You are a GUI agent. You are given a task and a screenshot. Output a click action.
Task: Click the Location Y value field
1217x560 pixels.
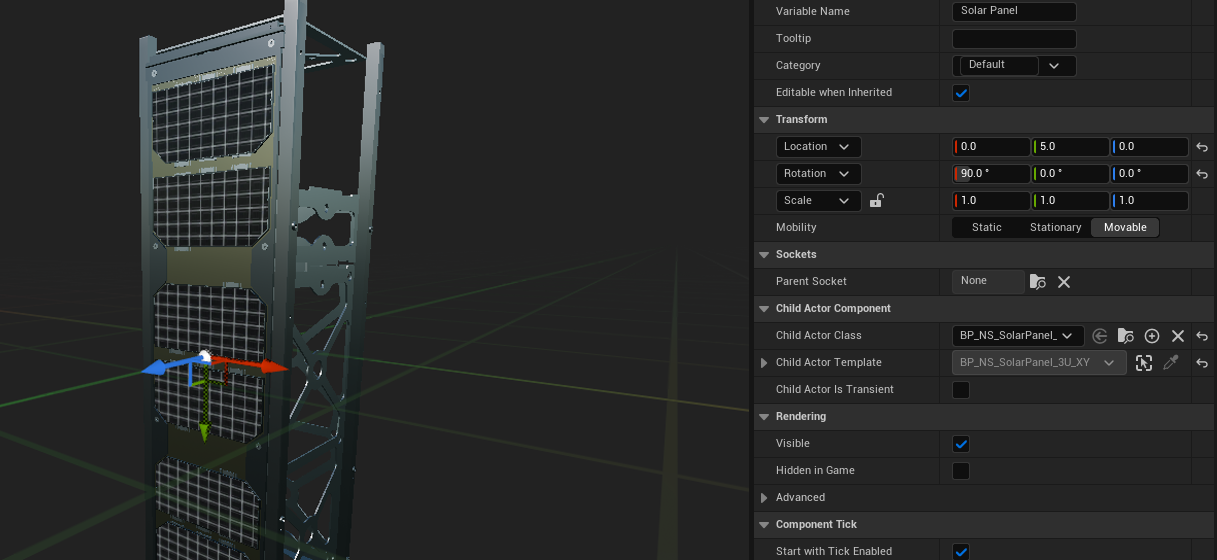pyautogui.click(x=1070, y=147)
